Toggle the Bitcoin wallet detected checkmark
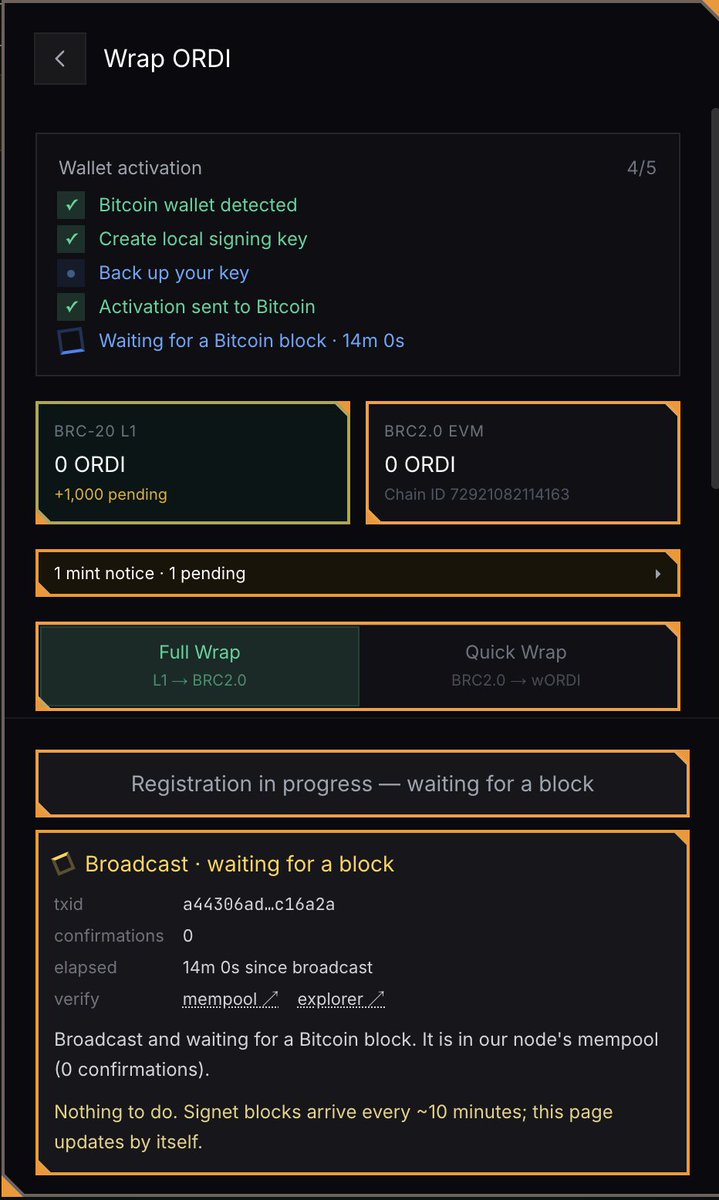This screenshot has width=719, height=1200. 71,205
